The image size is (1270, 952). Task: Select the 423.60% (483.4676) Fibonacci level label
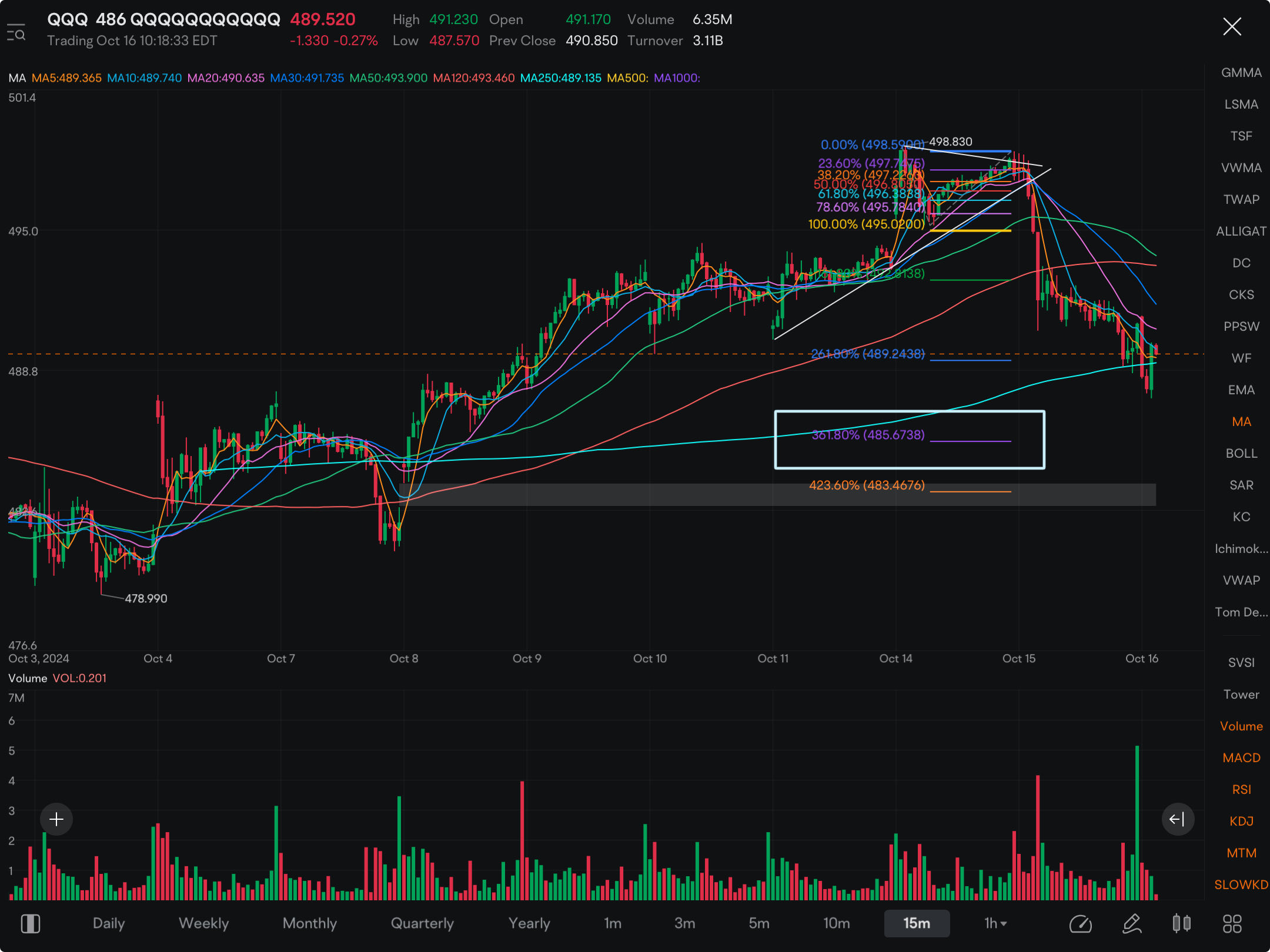coord(867,485)
